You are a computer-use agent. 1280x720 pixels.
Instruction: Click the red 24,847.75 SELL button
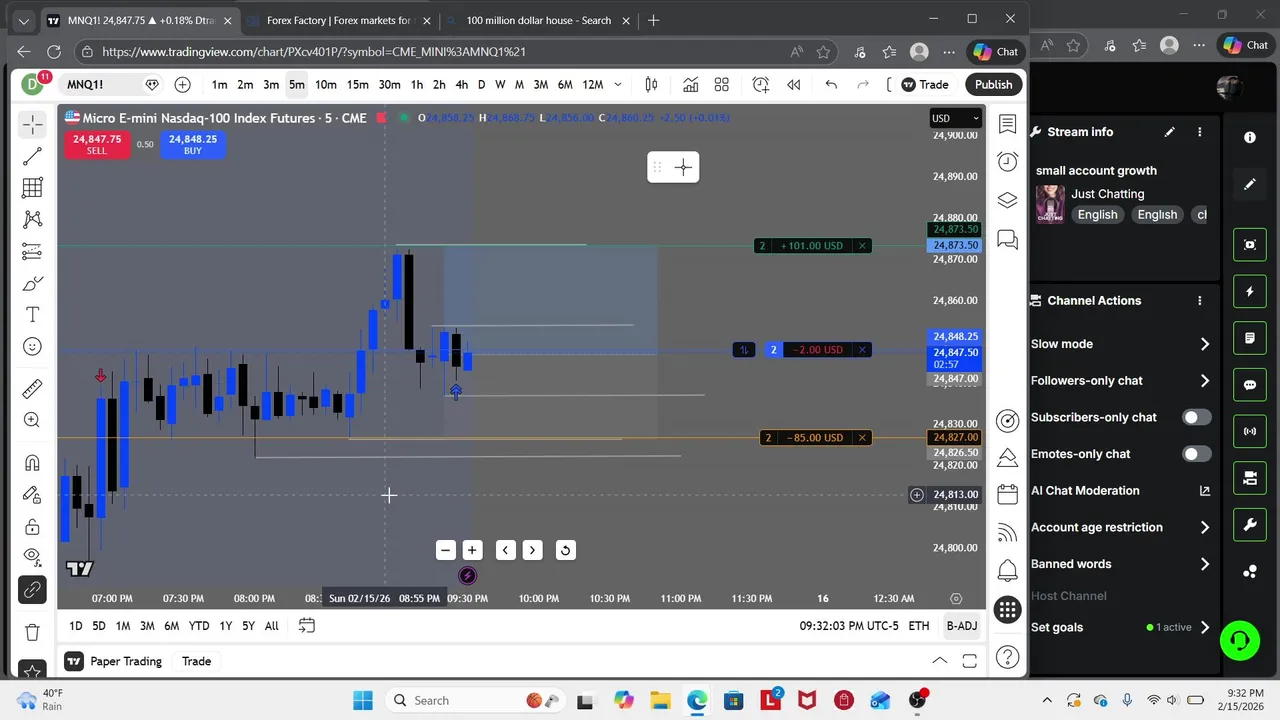click(x=96, y=145)
